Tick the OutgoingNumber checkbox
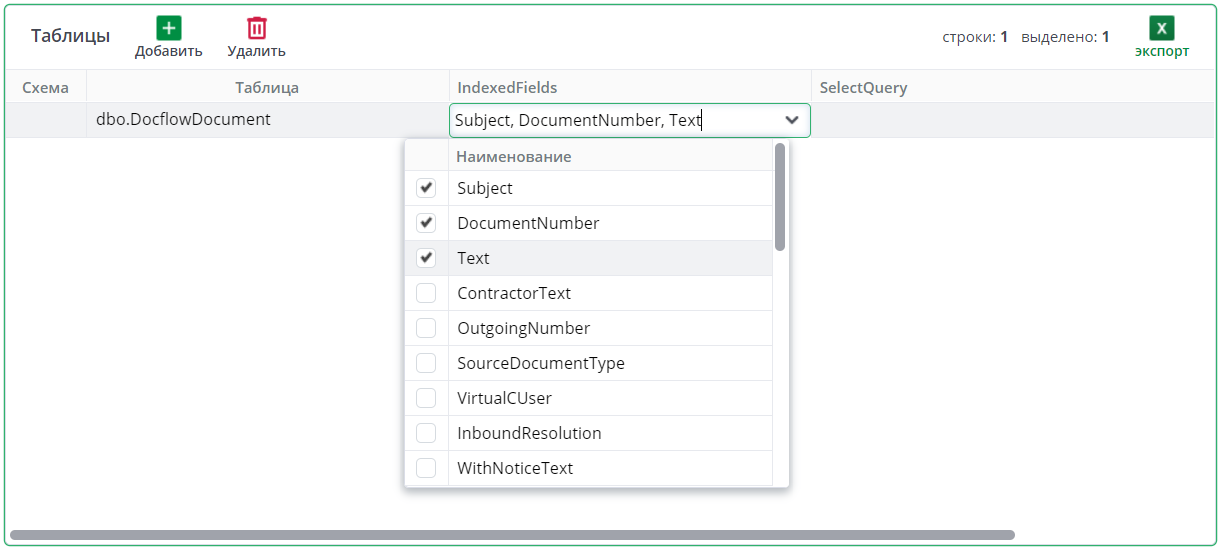 point(426,328)
